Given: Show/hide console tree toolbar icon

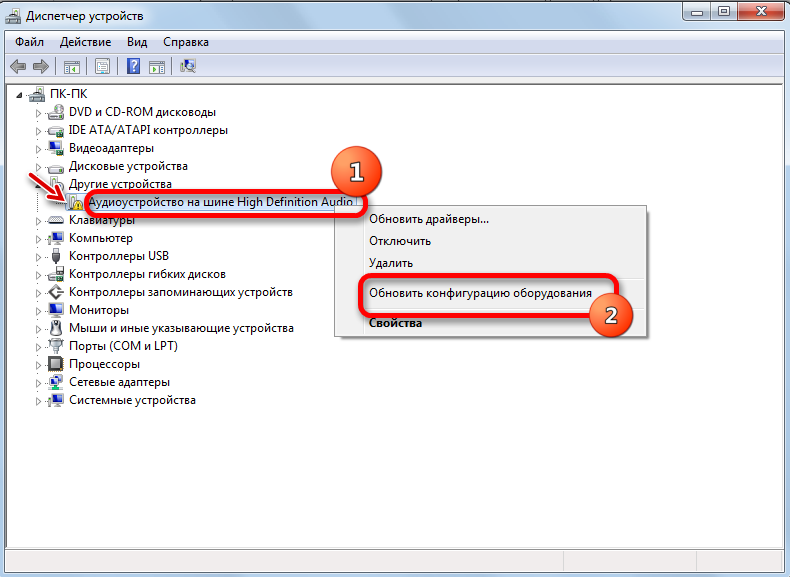Looking at the screenshot, I should pyautogui.click(x=72, y=67).
